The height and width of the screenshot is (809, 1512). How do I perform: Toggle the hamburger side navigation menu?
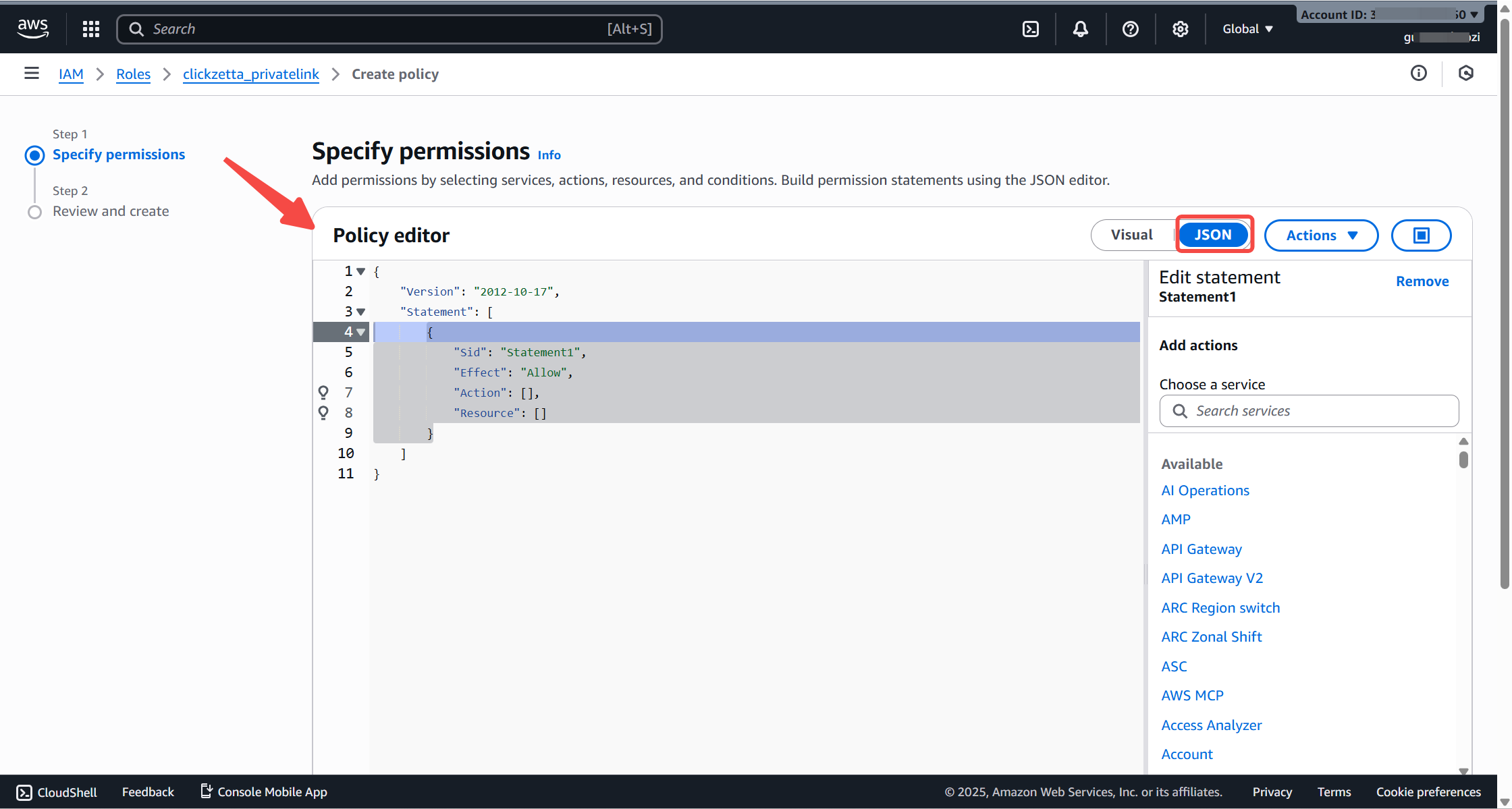[32, 74]
